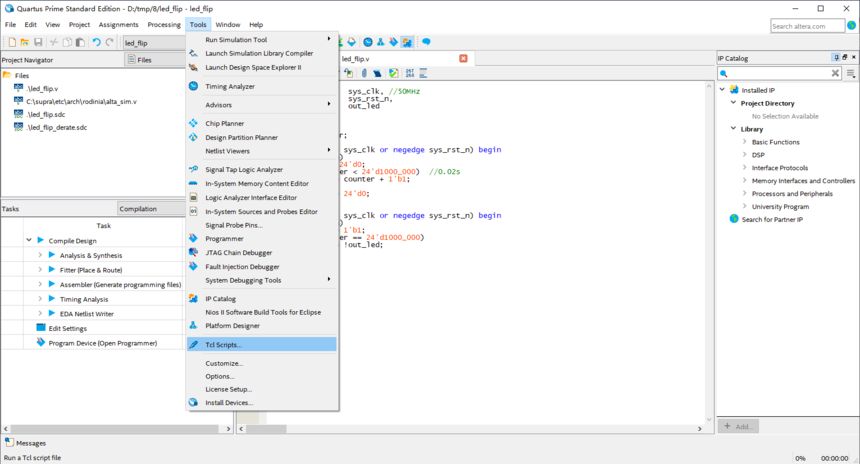The image size is (860, 464).
Task: Open the Compilation dropdown in Tasks panel
Action: coord(151,208)
